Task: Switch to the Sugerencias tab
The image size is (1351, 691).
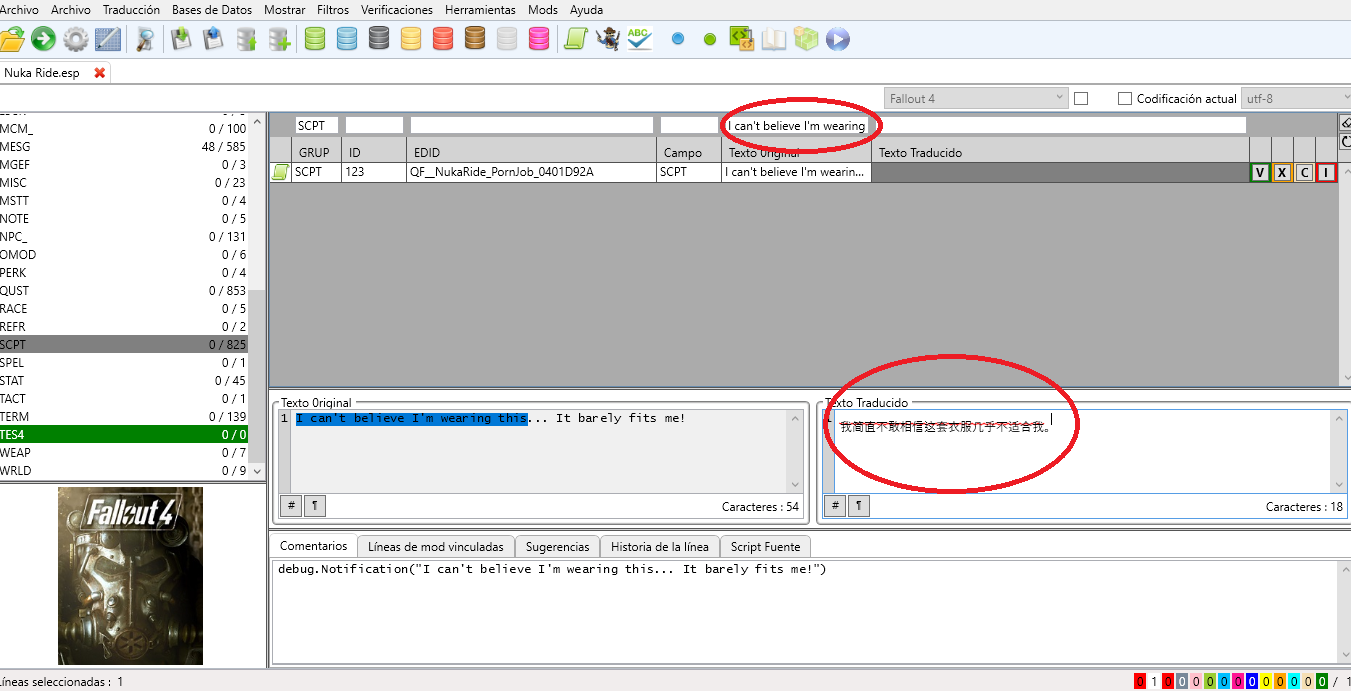Action: (x=558, y=546)
